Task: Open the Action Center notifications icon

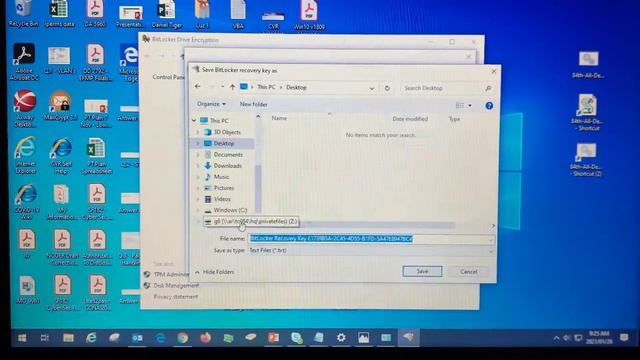Action: (624, 338)
